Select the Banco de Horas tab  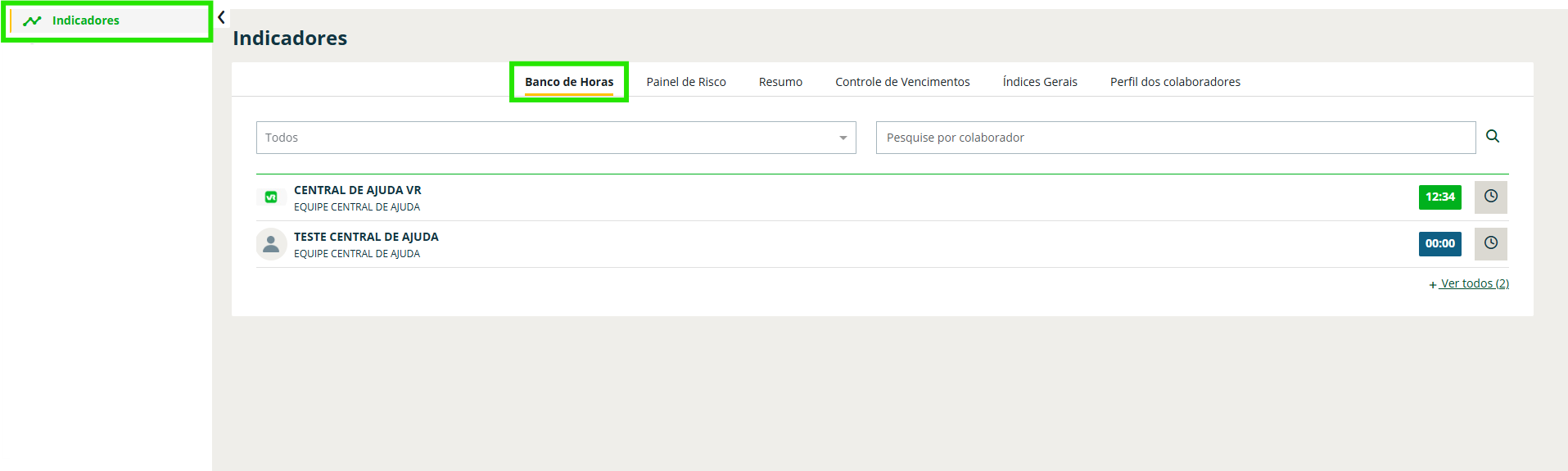569,82
